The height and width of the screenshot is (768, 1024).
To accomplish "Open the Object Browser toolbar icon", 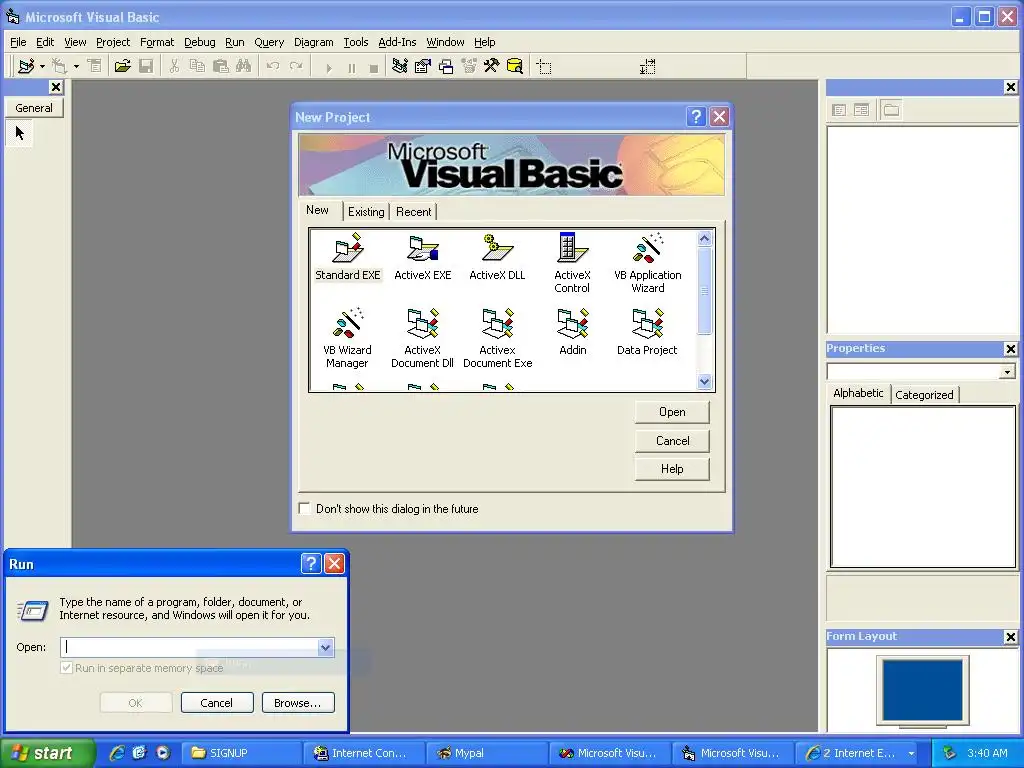I will [x=469, y=66].
